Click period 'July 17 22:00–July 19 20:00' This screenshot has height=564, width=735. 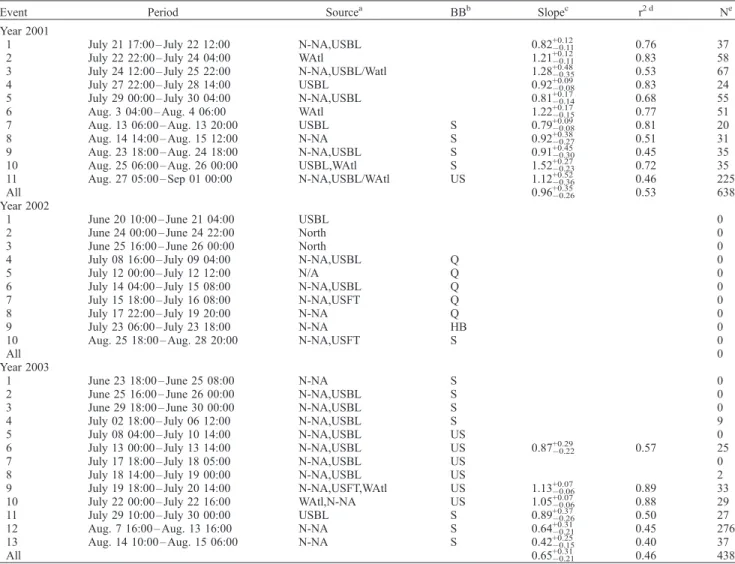159,314
